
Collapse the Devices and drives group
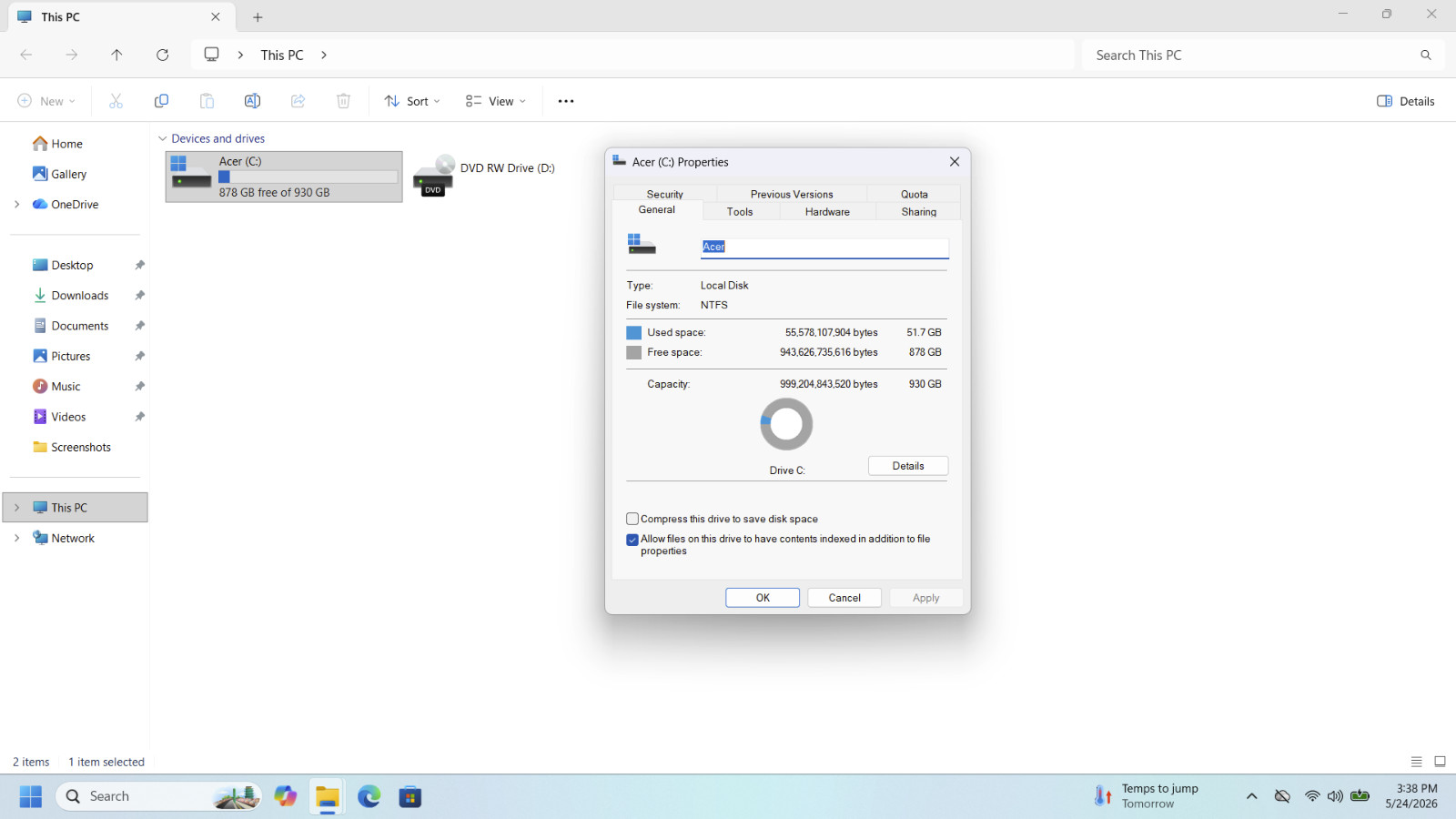pyautogui.click(x=163, y=139)
